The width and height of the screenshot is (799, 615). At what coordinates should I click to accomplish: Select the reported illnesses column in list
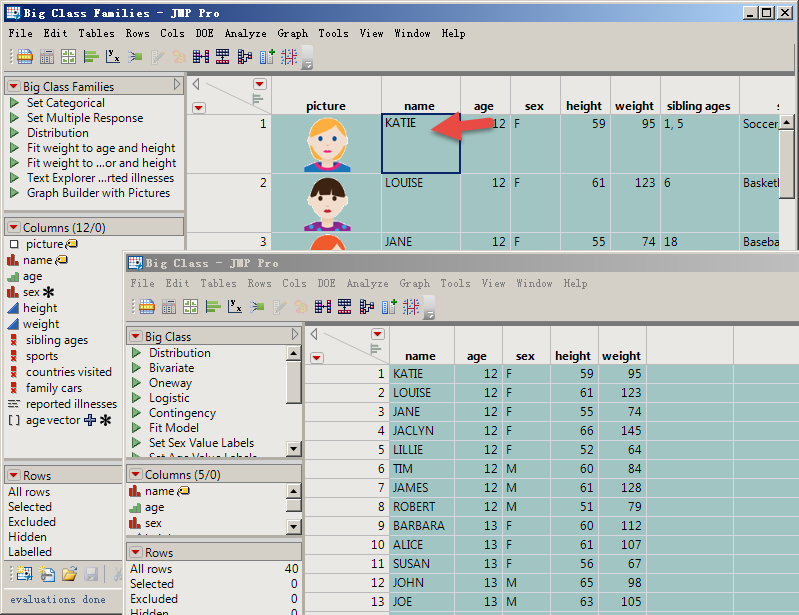pos(71,404)
